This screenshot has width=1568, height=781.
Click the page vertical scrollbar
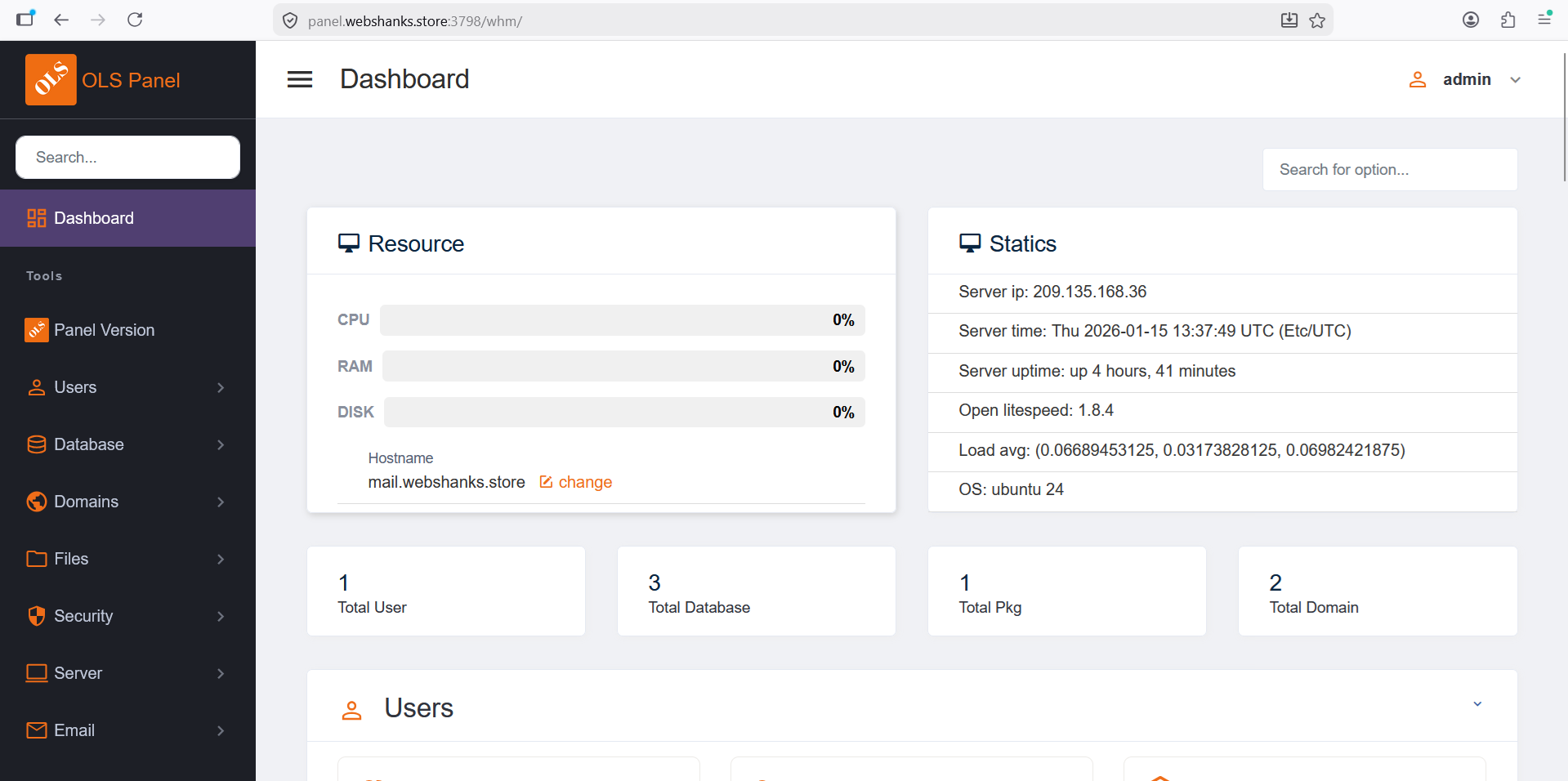[1564, 117]
